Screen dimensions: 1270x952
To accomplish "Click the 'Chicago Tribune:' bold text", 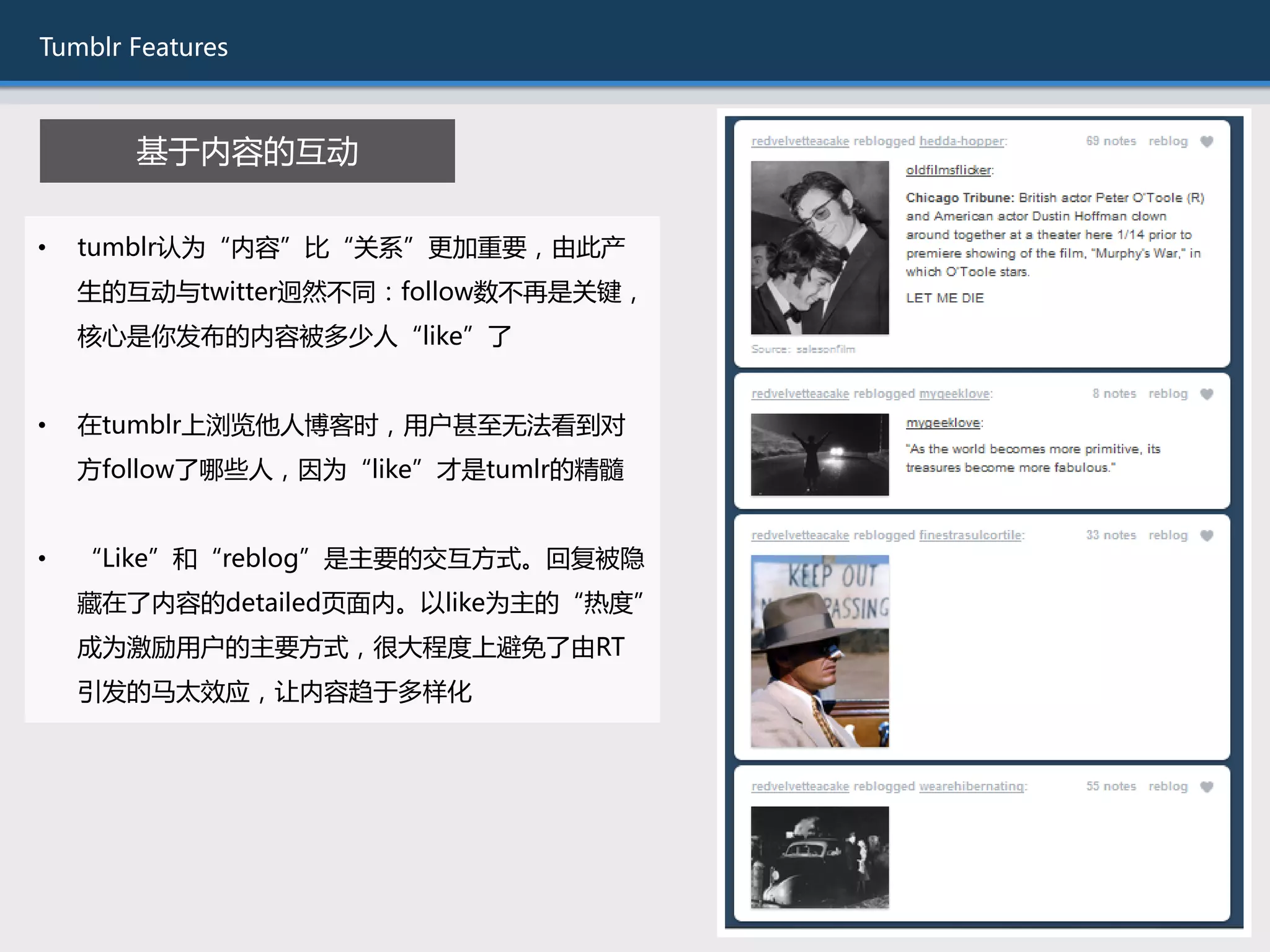I will (959, 198).
